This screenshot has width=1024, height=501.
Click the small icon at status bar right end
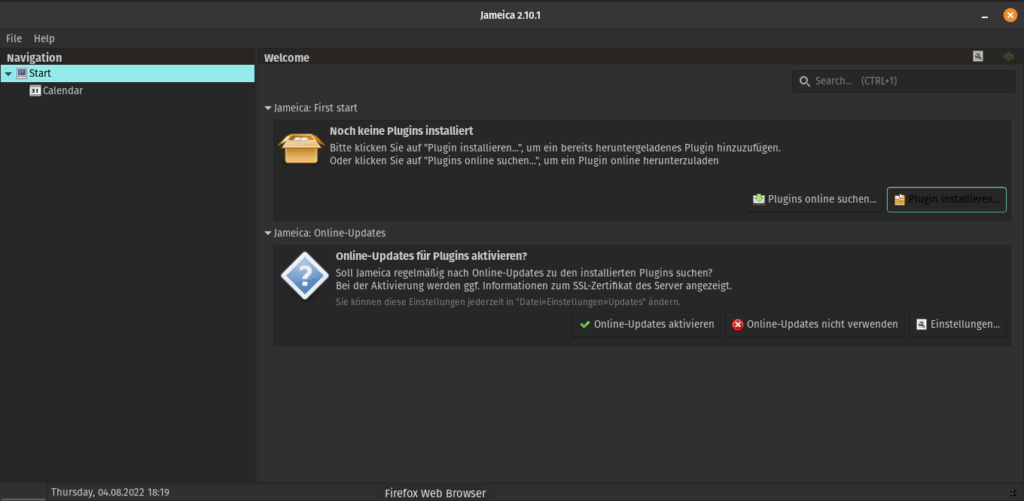click(x=1014, y=493)
